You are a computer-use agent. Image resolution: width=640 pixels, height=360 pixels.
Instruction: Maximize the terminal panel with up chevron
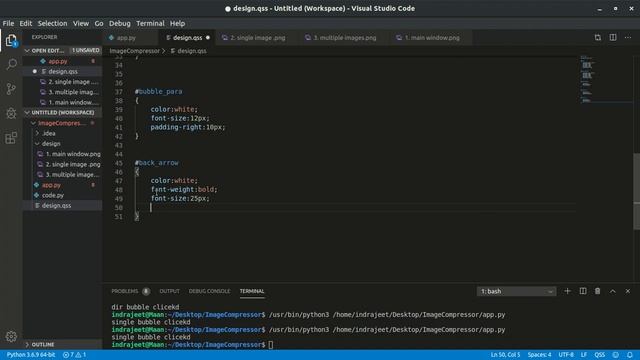[613, 291]
